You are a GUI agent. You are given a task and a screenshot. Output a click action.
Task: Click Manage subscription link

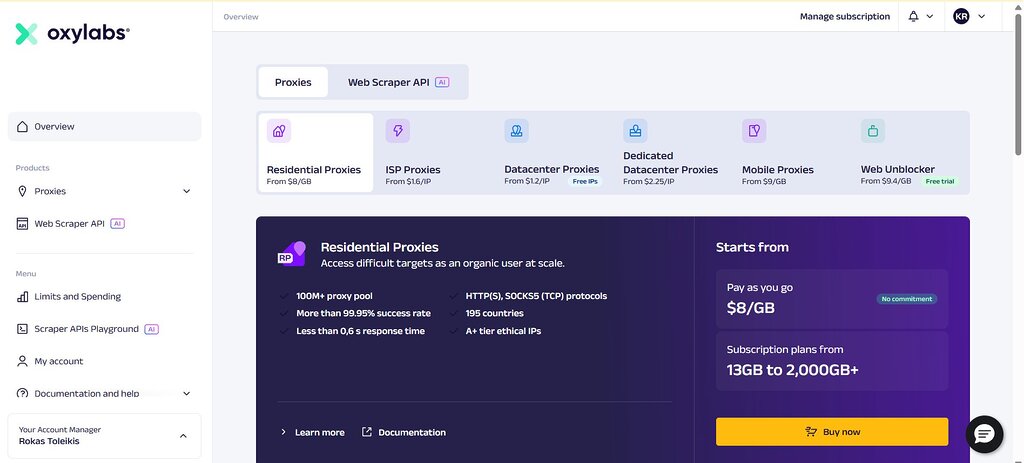point(844,16)
